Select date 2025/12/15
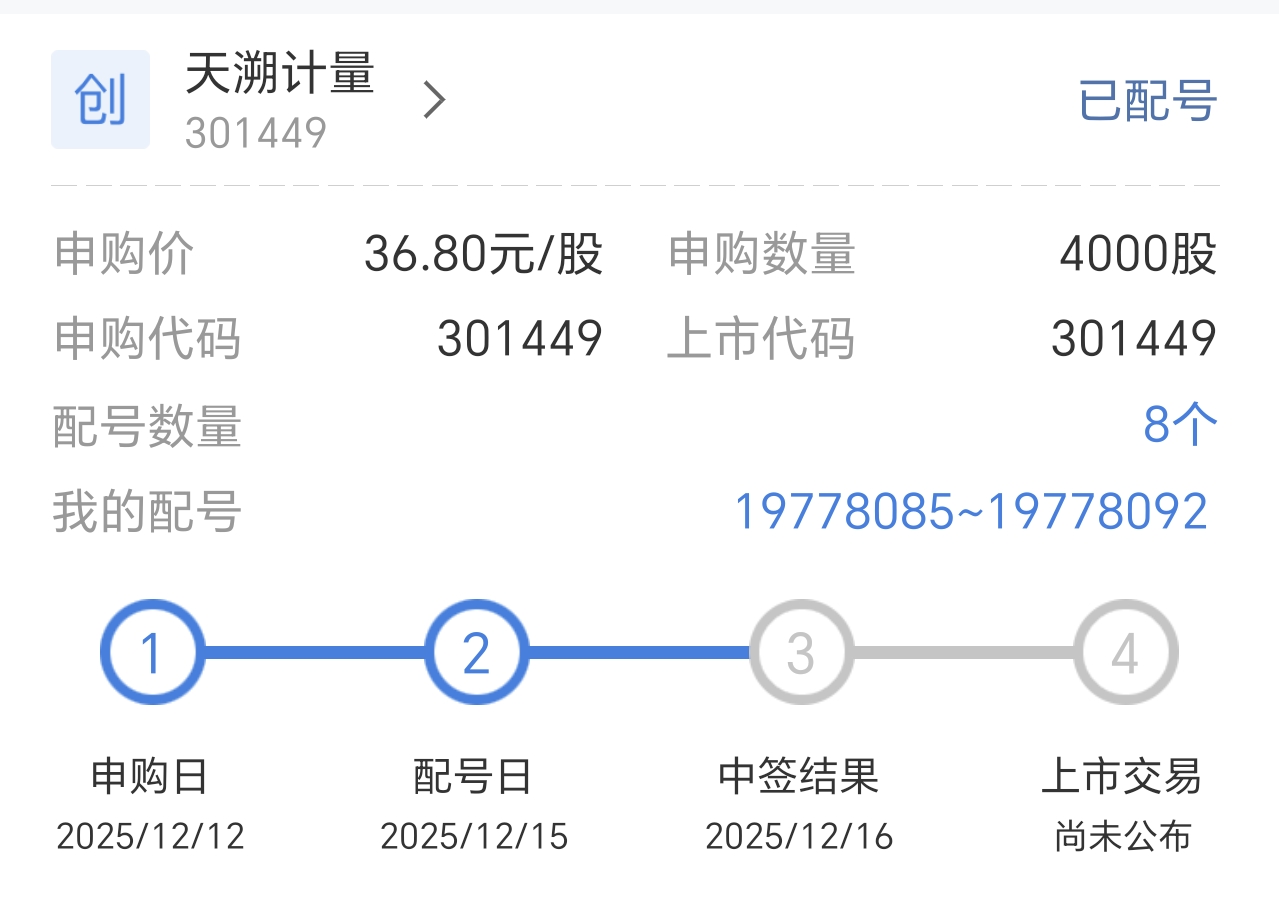 tap(474, 836)
